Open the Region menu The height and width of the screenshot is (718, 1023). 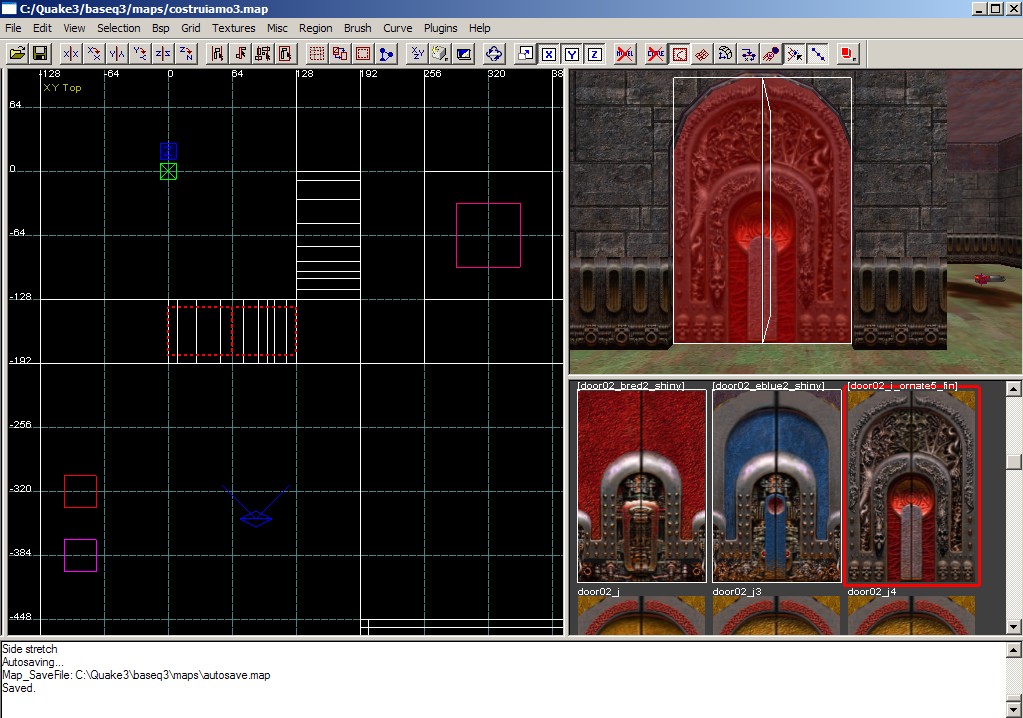316,28
